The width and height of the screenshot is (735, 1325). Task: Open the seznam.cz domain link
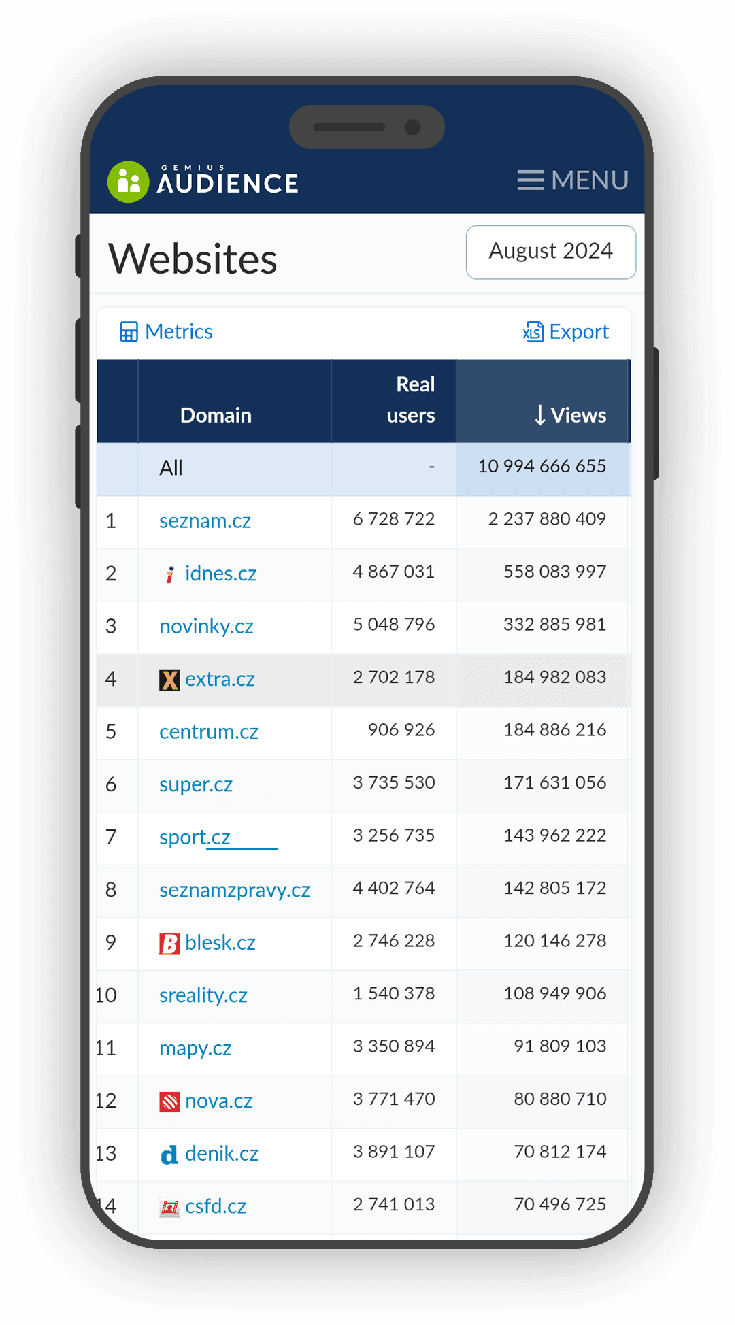205,521
